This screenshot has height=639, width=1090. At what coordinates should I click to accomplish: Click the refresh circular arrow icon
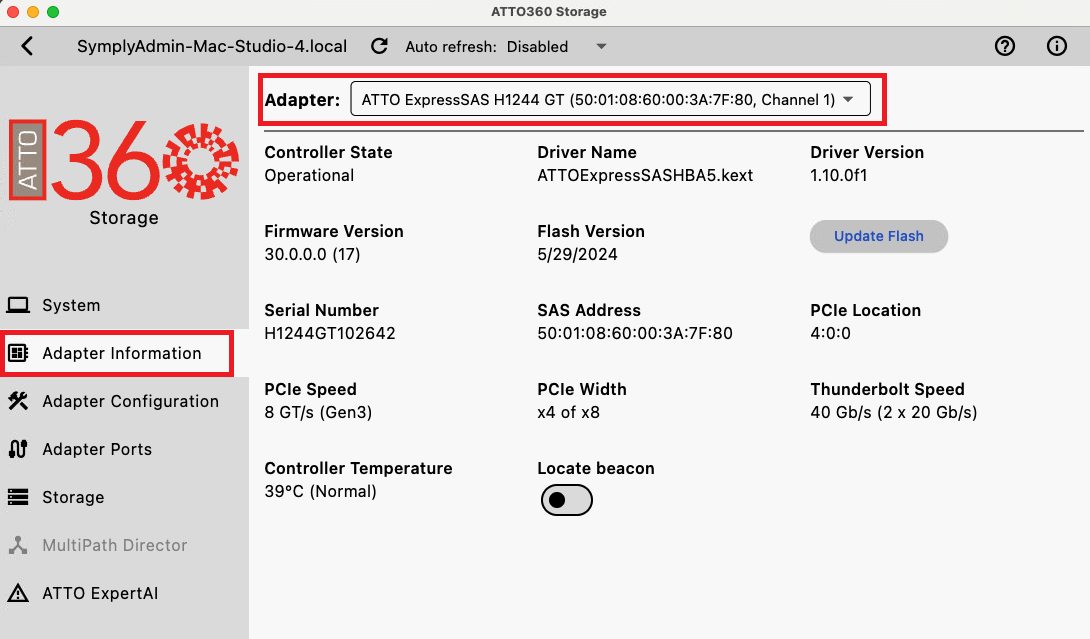point(379,47)
